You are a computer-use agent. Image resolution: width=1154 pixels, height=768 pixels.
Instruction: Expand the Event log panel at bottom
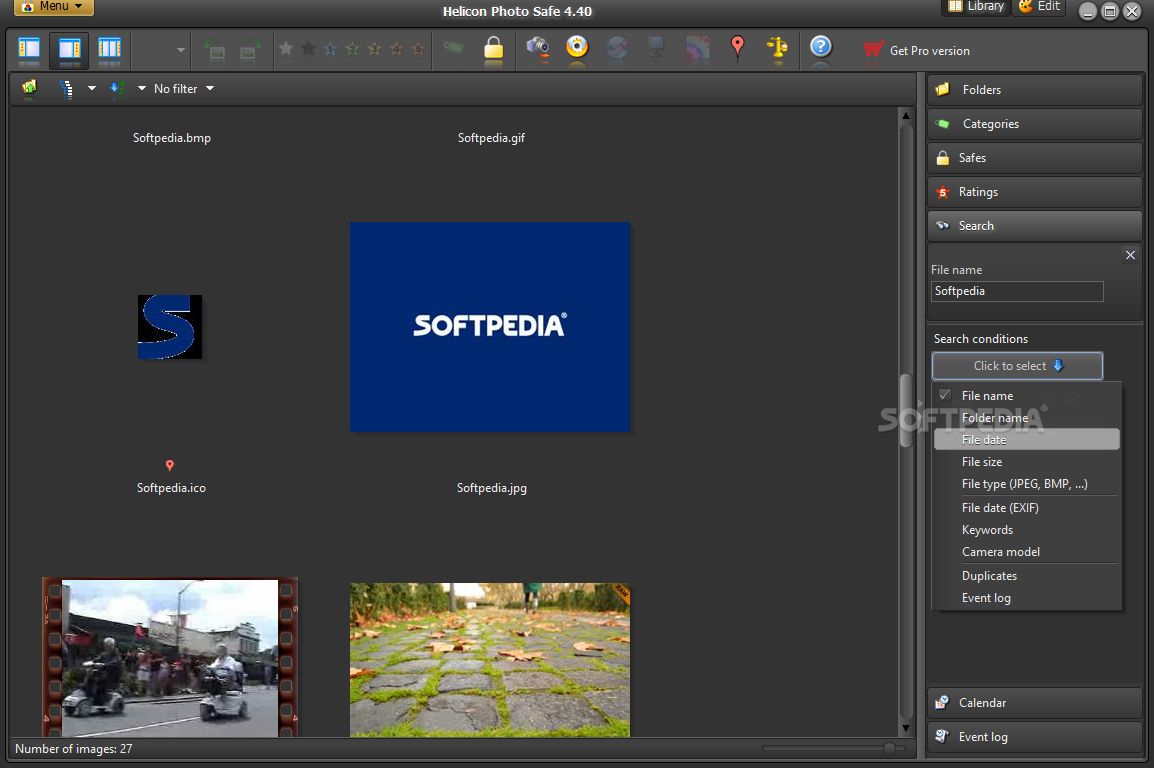(x=1035, y=736)
